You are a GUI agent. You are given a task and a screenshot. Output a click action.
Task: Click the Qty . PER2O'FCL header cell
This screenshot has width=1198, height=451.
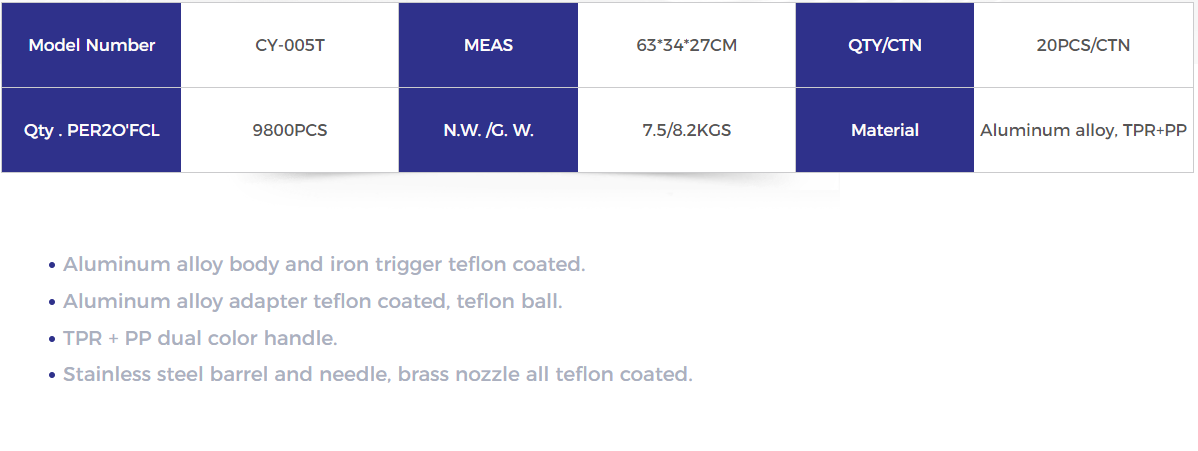91,131
